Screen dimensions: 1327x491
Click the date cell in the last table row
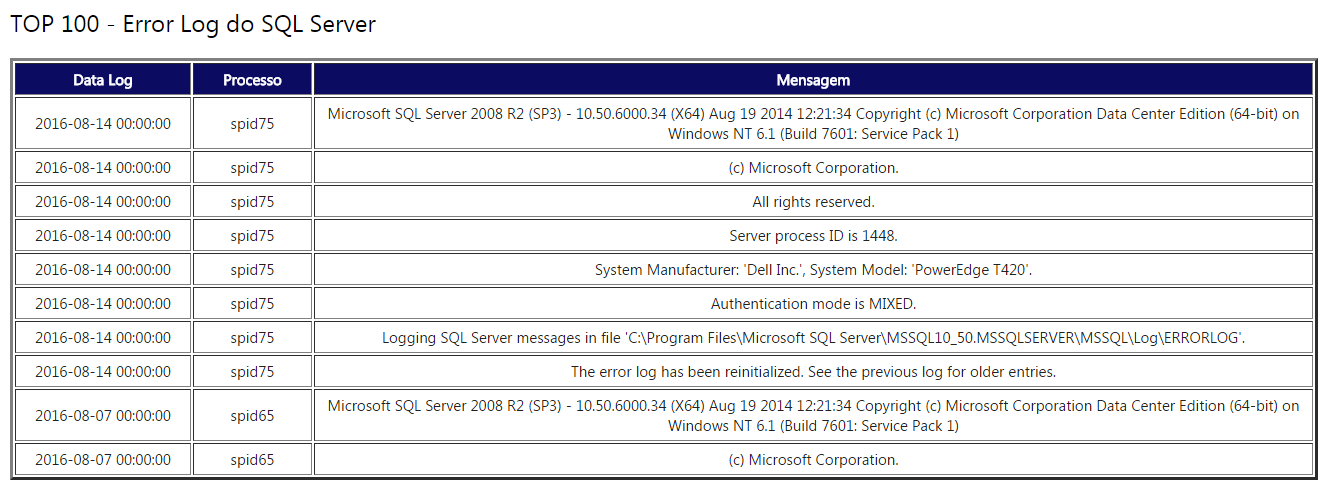[103, 460]
